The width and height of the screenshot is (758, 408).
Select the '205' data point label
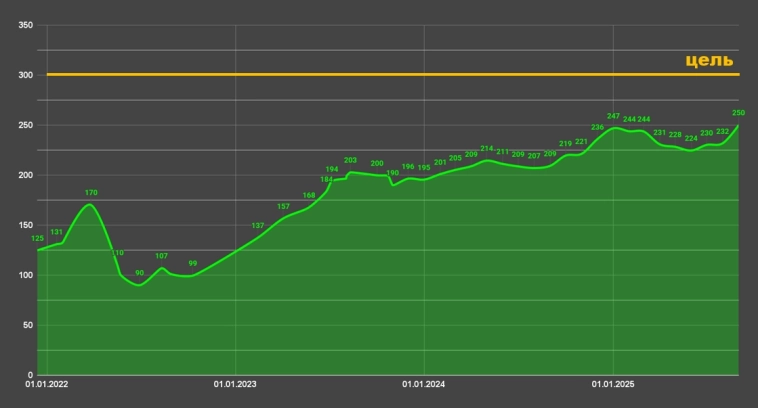(x=455, y=158)
